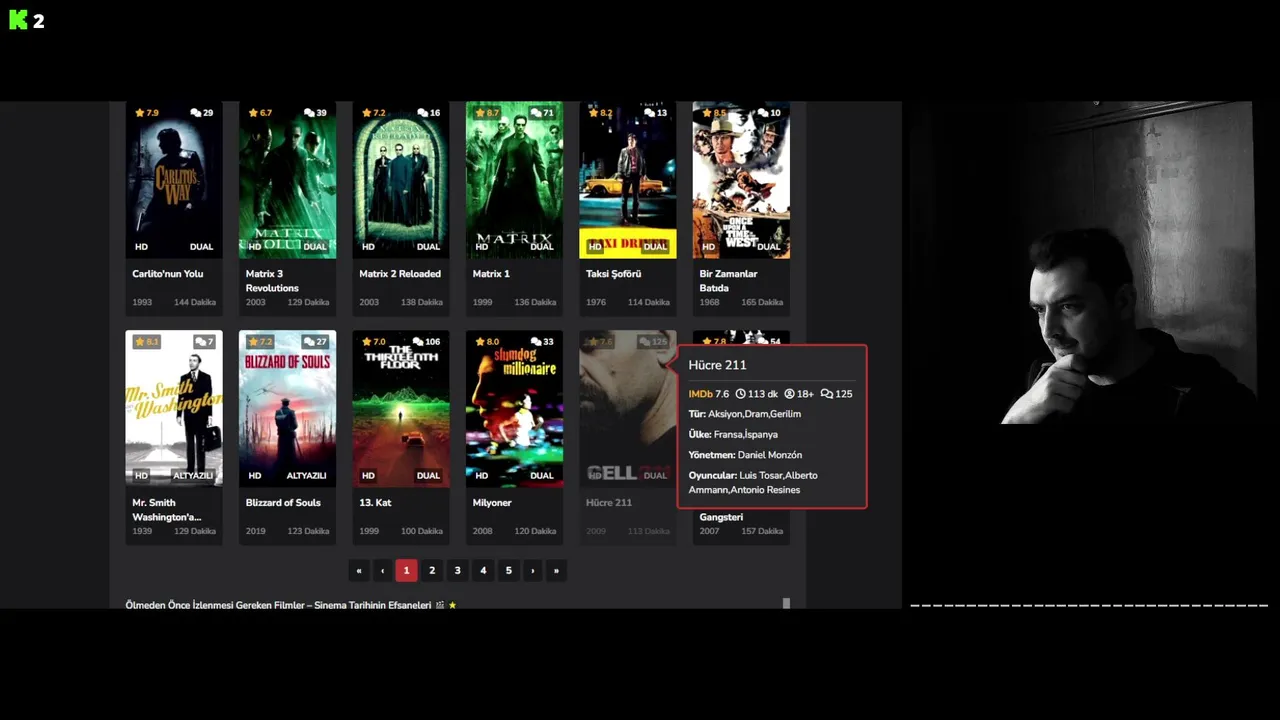Click star rating 8.0 on Slumdog Millionaire
This screenshot has height=720, width=1280.
487,342
